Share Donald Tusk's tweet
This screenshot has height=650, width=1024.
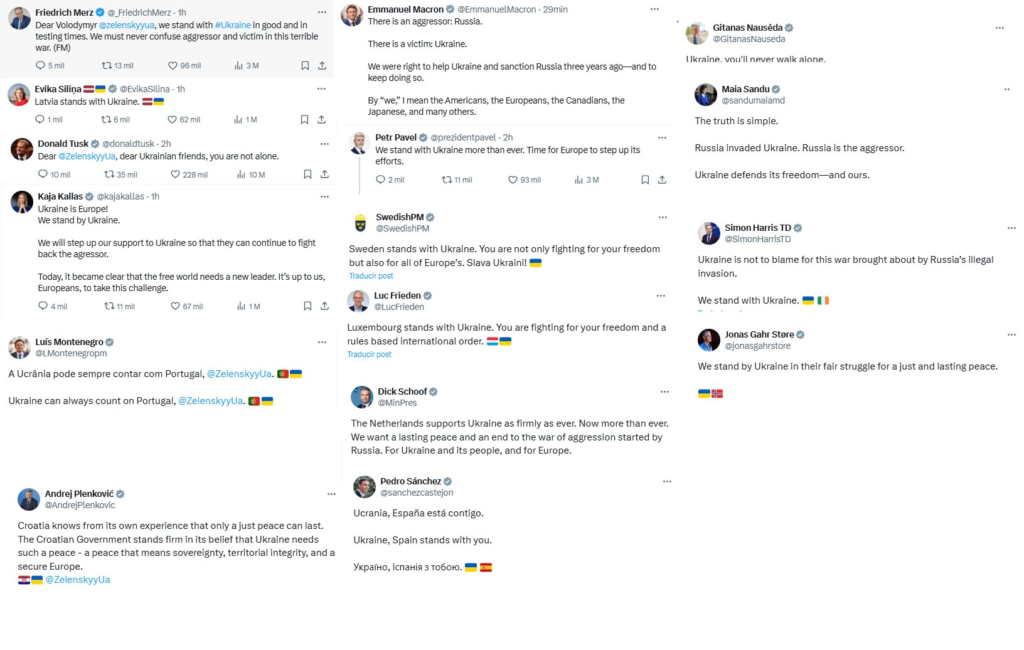click(x=322, y=174)
